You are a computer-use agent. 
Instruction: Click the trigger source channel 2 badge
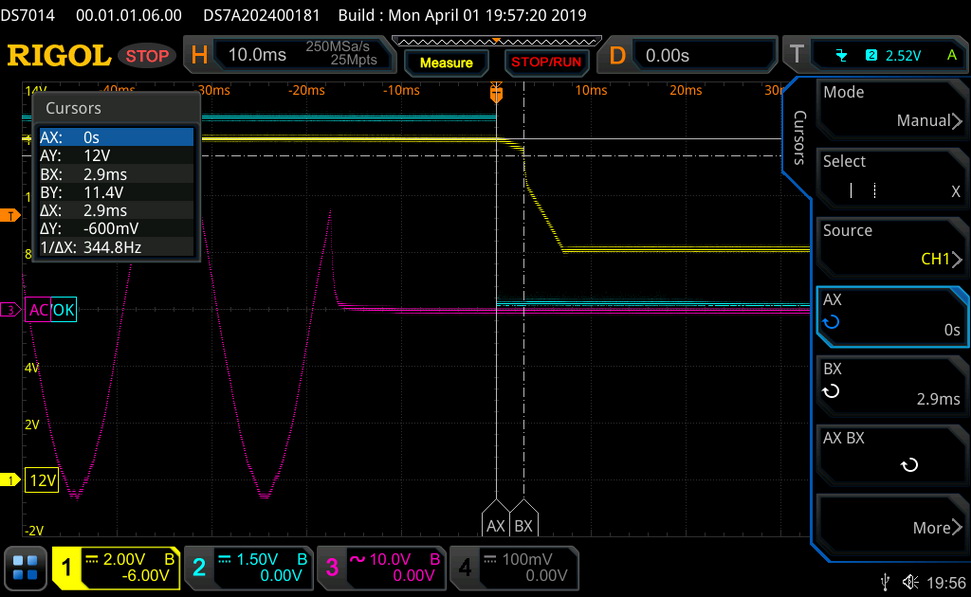[871, 56]
